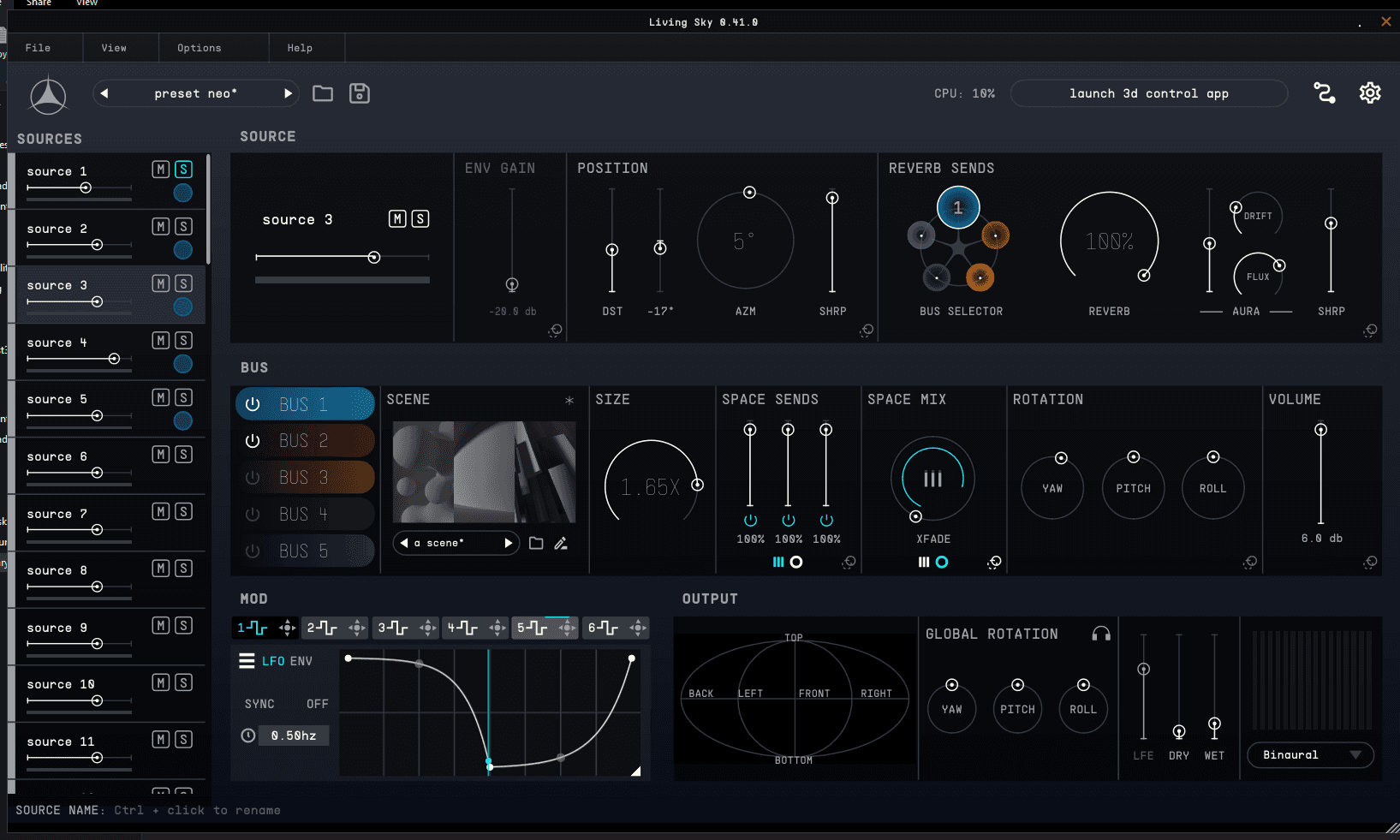Toggle BUS 2 power button
The width and height of the screenshot is (1400, 840).
253,441
